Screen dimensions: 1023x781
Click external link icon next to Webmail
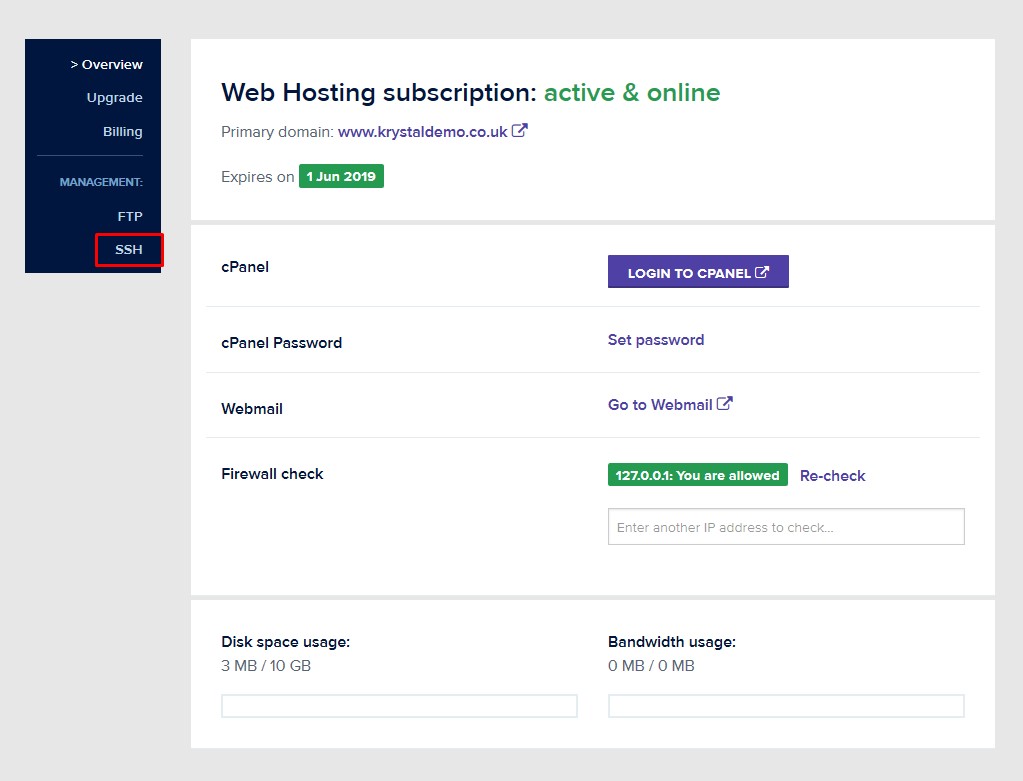click(x=725, y=403)
